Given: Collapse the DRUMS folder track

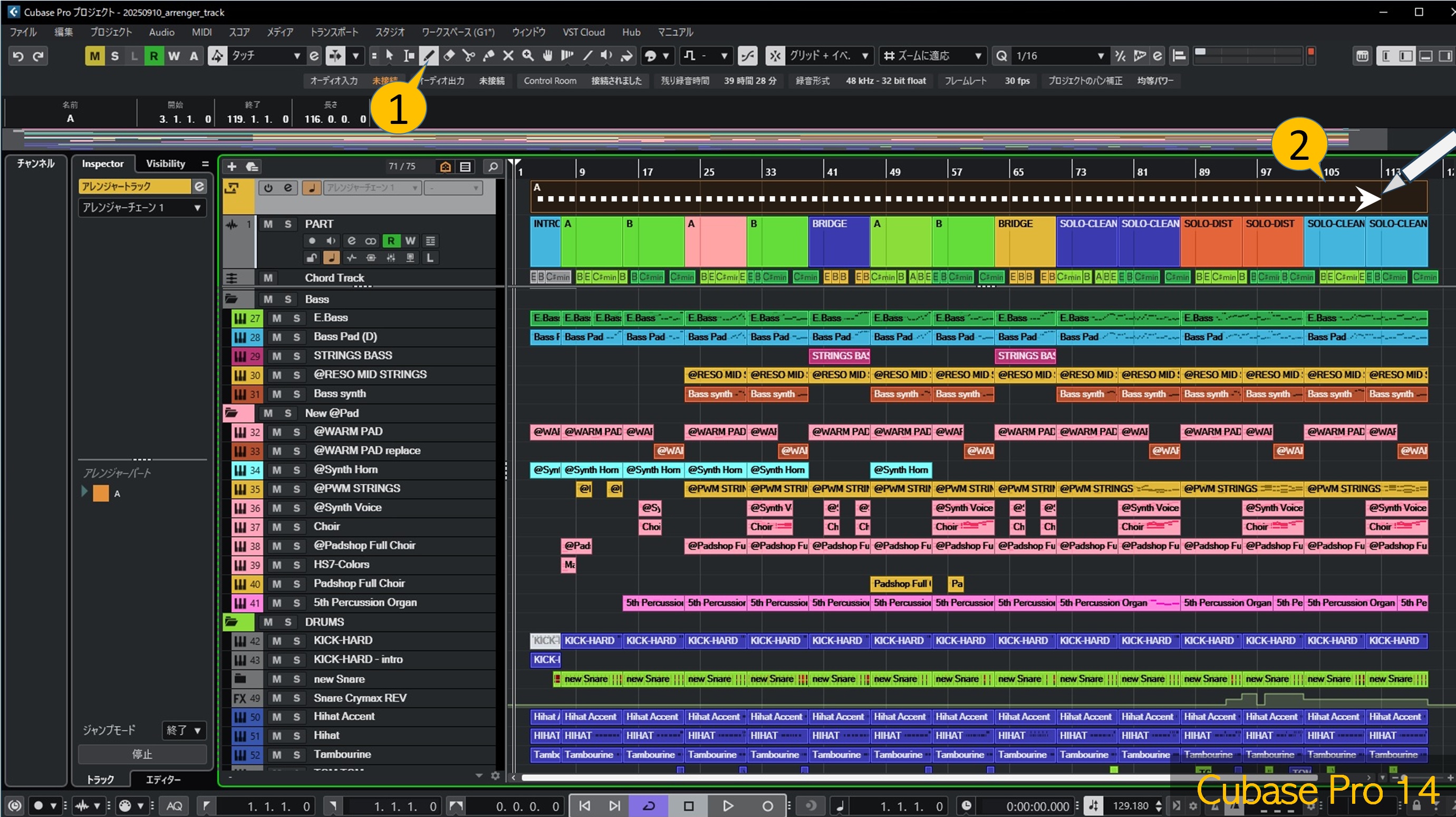Looking at the screenshot, I should [231, 621].
